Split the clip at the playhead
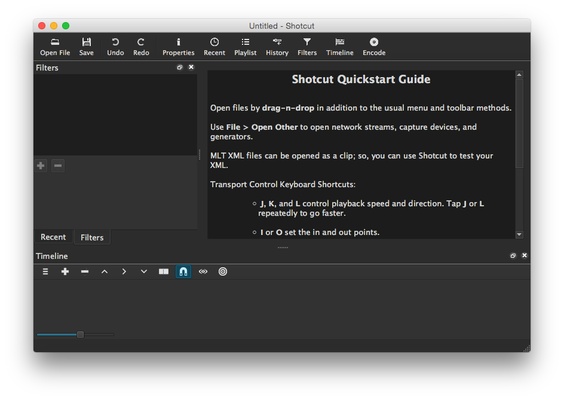The height and width of the screenshot is (400, 564). pos(164,272)
